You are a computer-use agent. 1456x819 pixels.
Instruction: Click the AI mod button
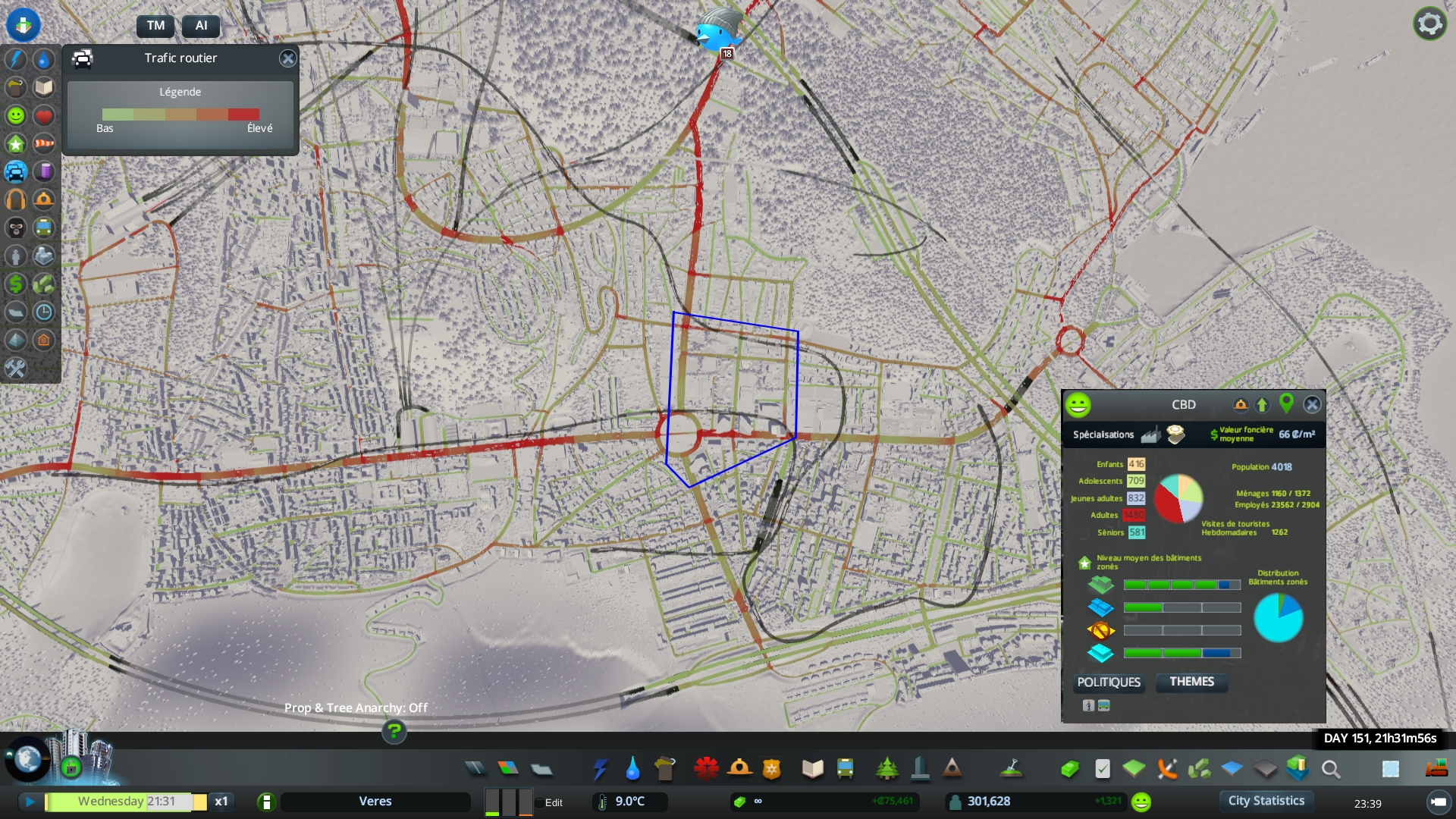pyautogui.click(x=201, y=26)
